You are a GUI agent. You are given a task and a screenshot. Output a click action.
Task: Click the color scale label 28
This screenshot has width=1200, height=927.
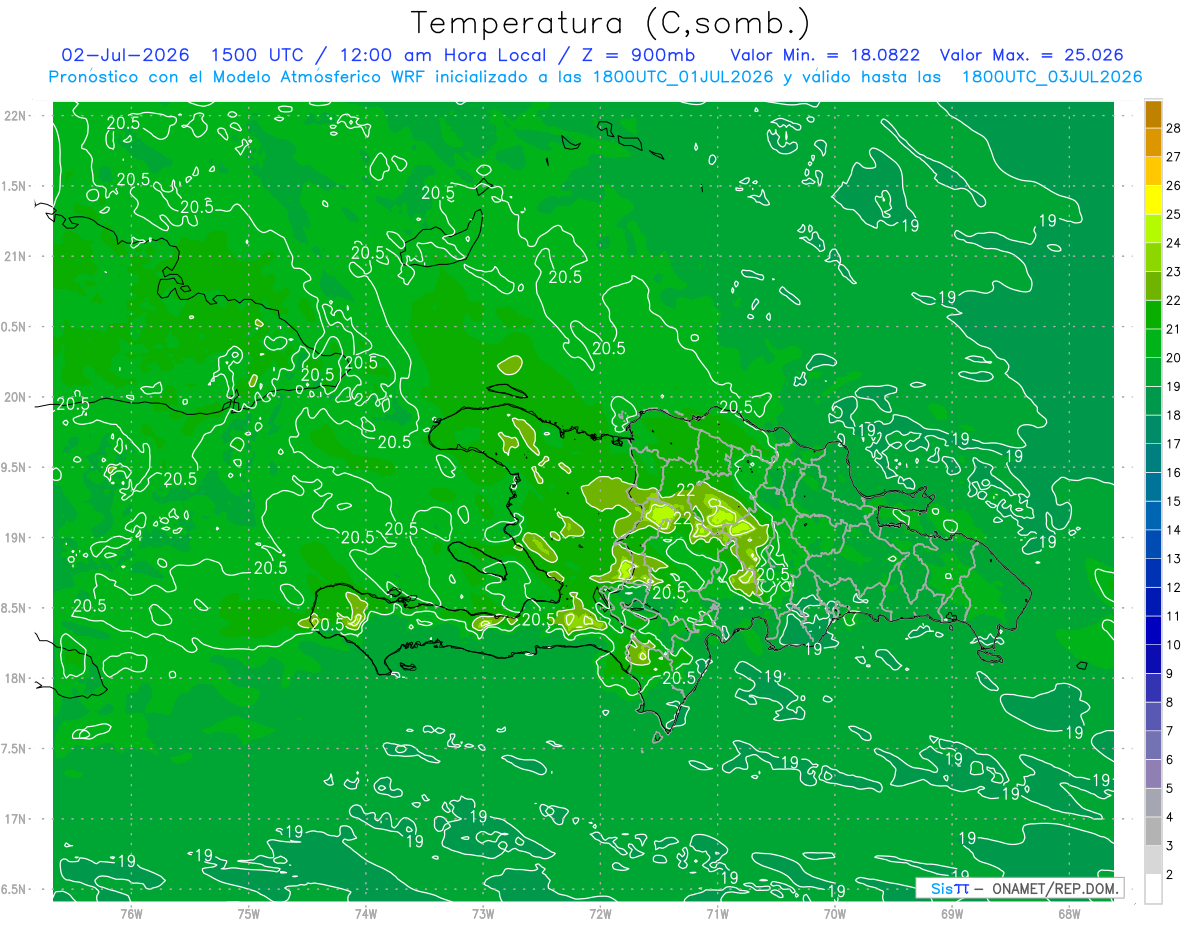pos(1174,128)
